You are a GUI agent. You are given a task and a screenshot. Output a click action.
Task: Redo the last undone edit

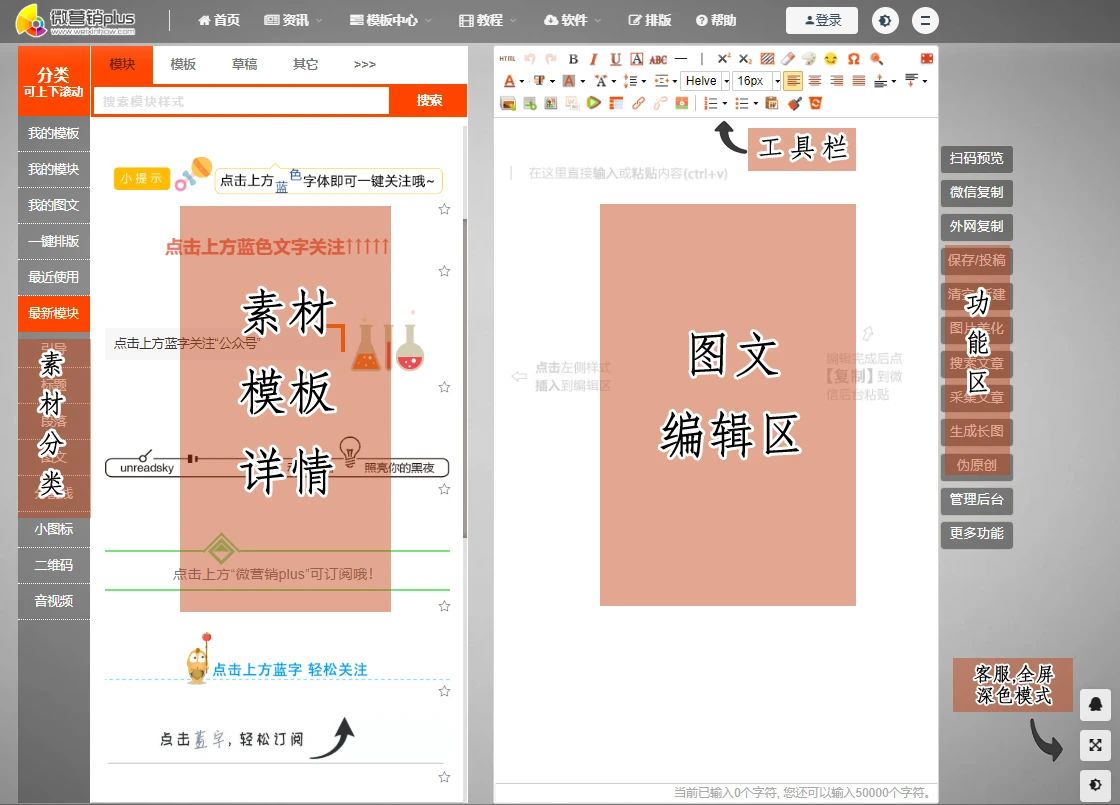click(551, 59)
